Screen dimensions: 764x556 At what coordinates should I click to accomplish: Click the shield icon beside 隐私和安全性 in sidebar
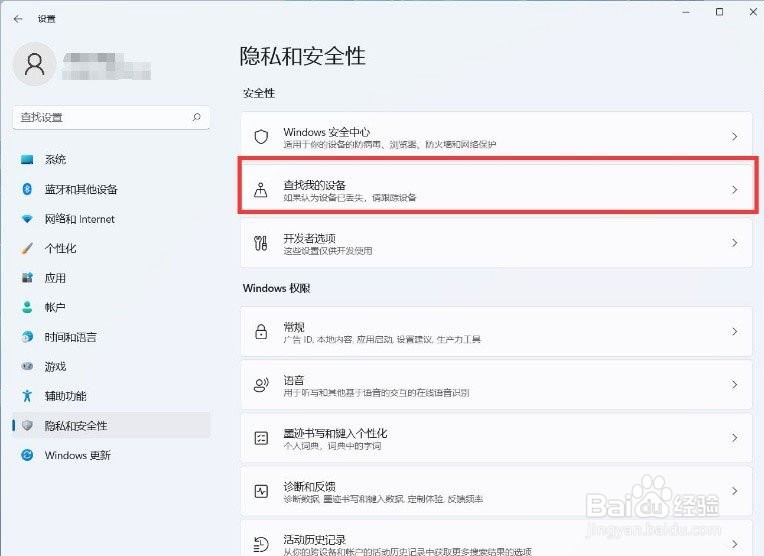(x=27, y=425)
